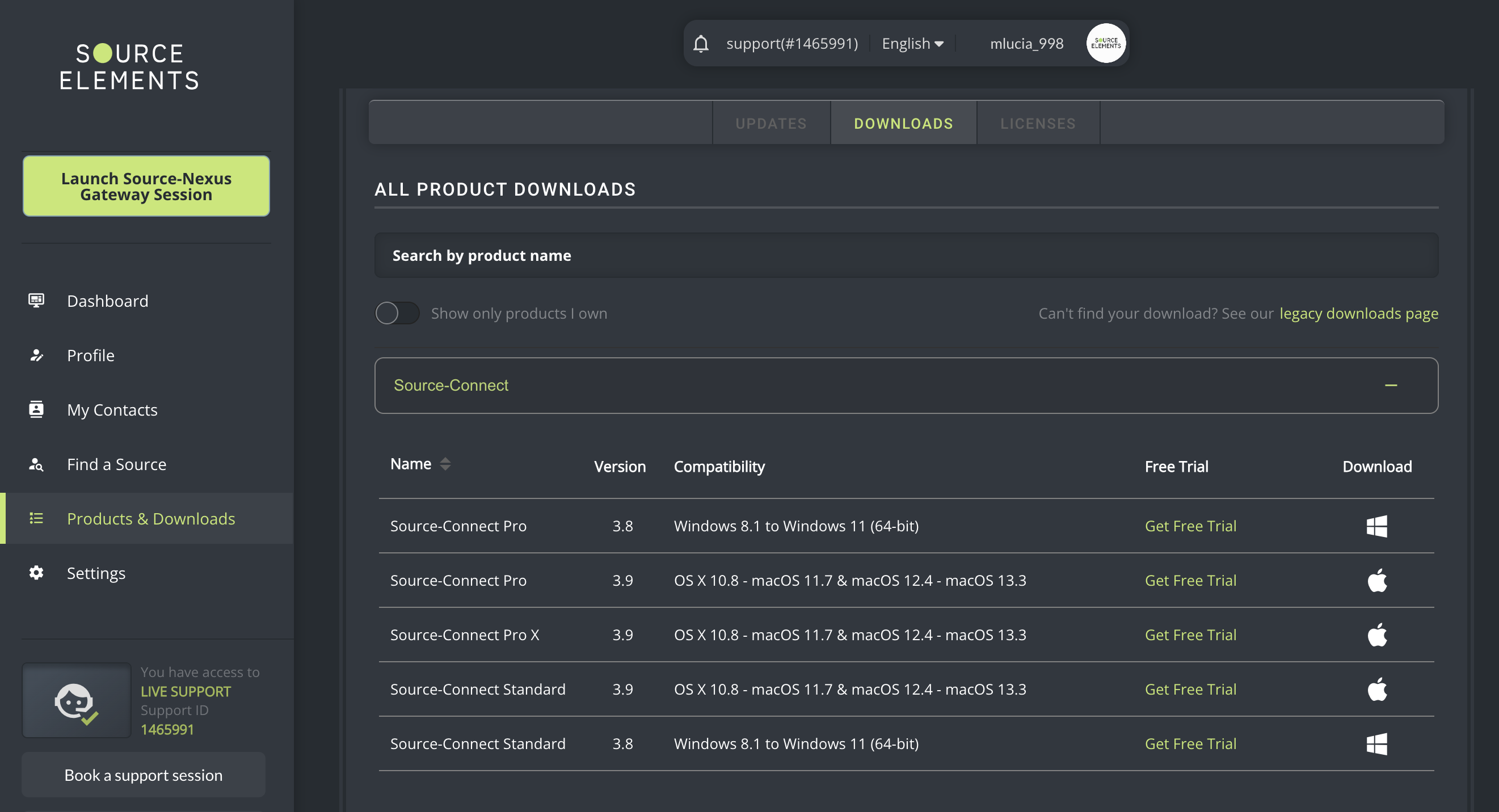
Task: Download Source-Connect Pro 3.9 for macOS
Action: point(1376,581)
